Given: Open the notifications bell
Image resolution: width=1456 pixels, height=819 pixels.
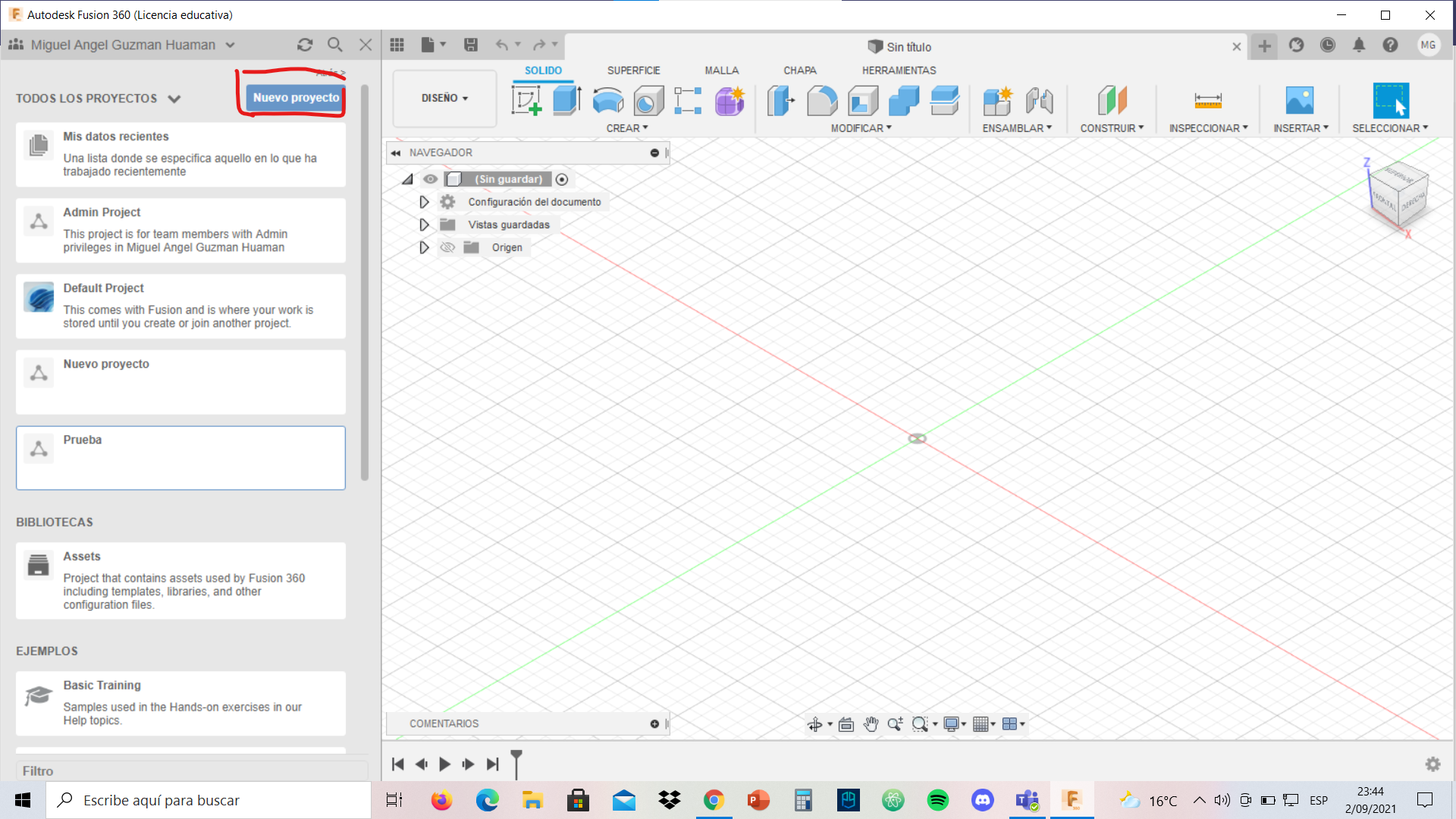Looking at the screenshot, I should (x=1359, y=45).
